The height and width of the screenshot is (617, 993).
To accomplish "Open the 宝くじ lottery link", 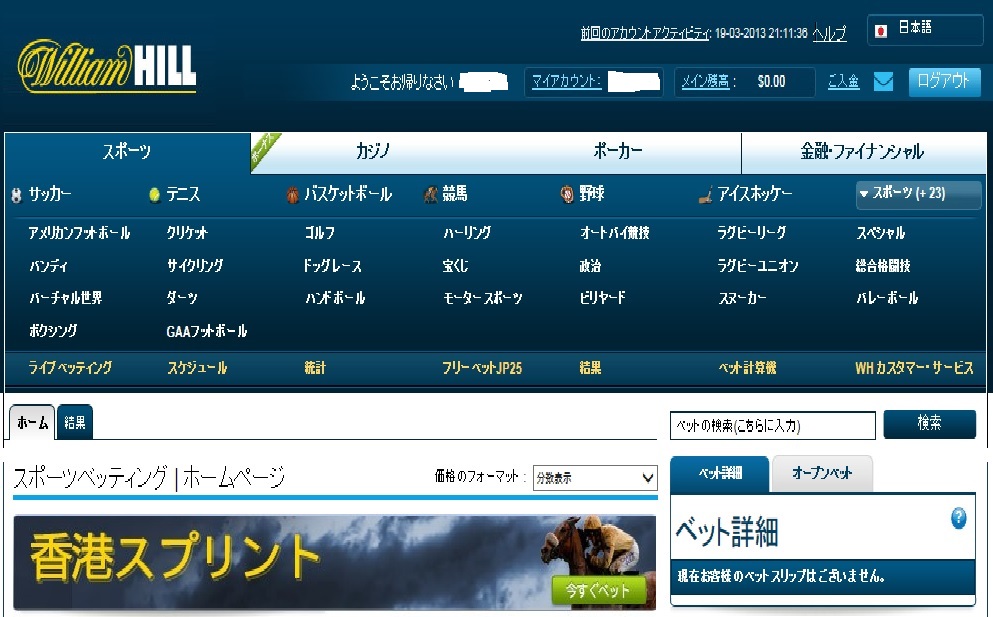I will pos(455,266).
